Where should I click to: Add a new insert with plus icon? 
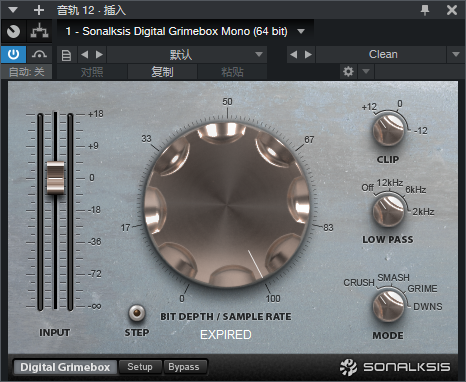point(39,10)
